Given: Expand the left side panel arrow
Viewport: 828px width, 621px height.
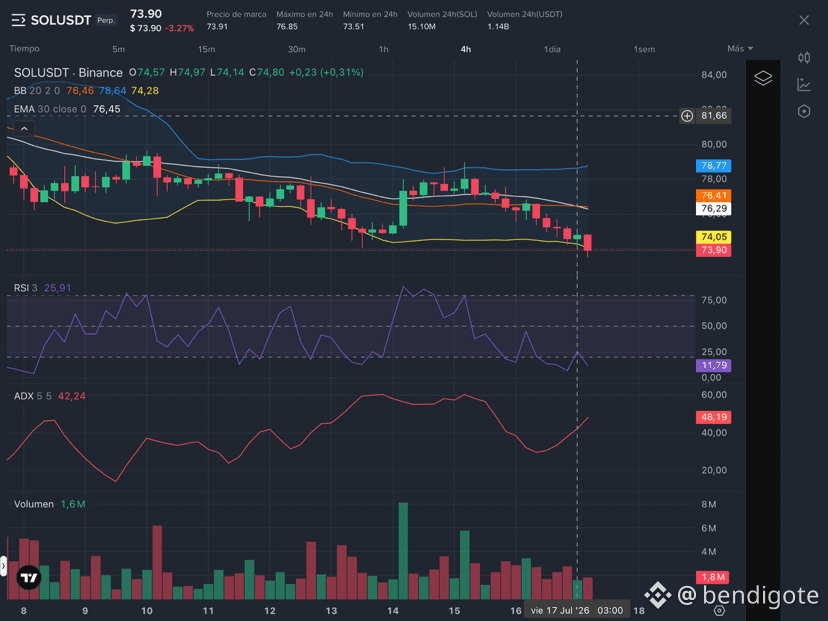Looking at the screenshot, I should coord(3,566).
